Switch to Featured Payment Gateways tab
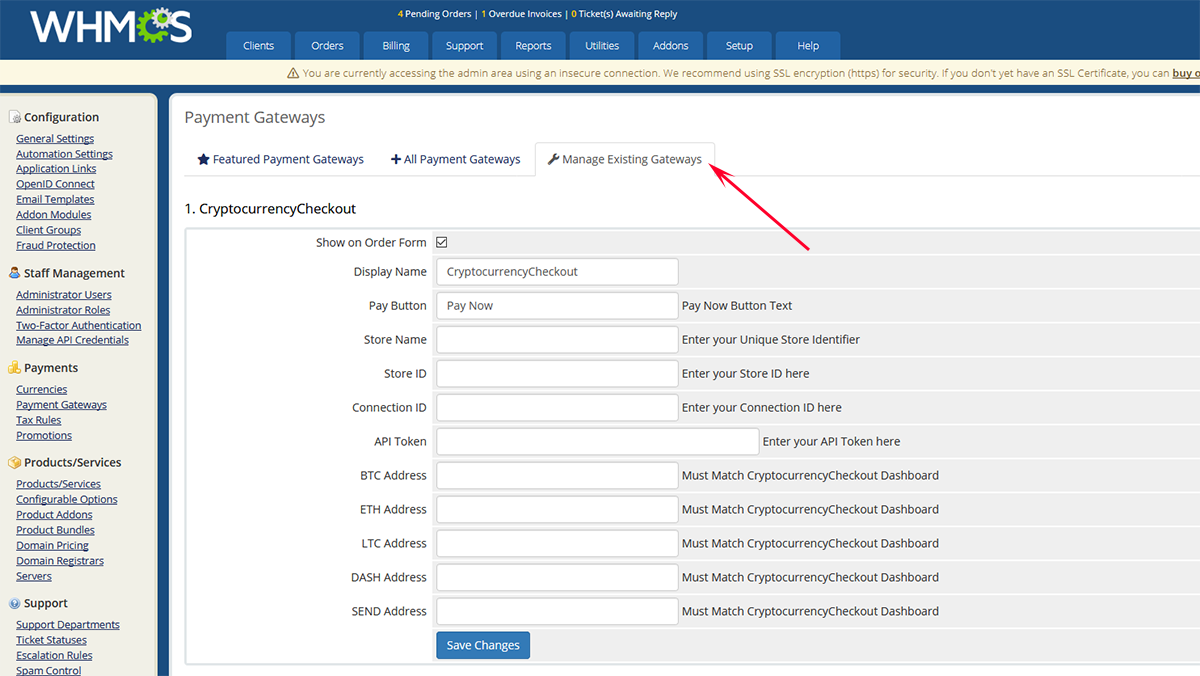This screenshot has height=676, width=1200. click(x=280, y=159)
